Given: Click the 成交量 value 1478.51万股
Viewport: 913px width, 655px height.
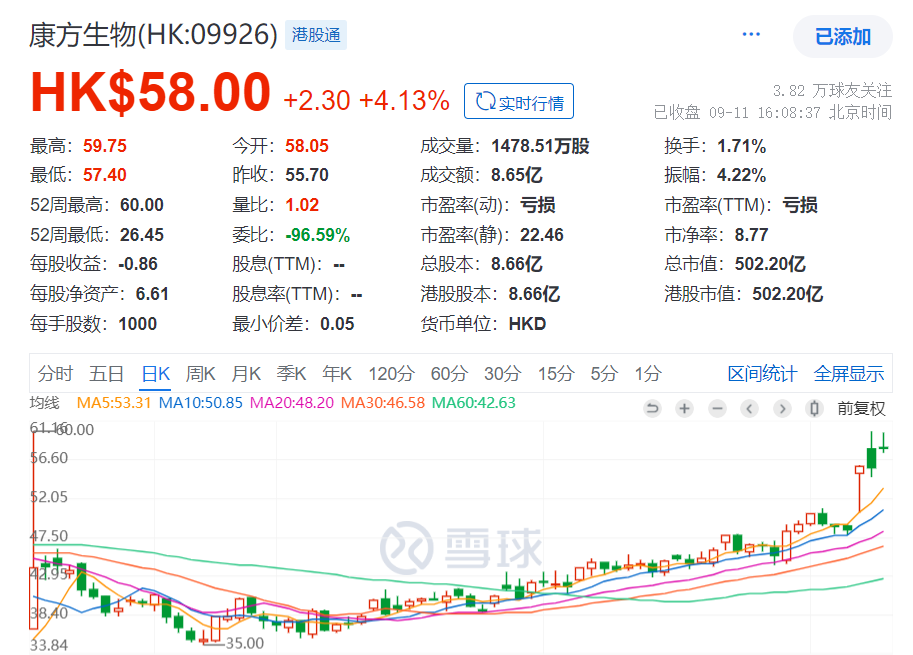Looking at the screenshot, I should pos(540,146).
